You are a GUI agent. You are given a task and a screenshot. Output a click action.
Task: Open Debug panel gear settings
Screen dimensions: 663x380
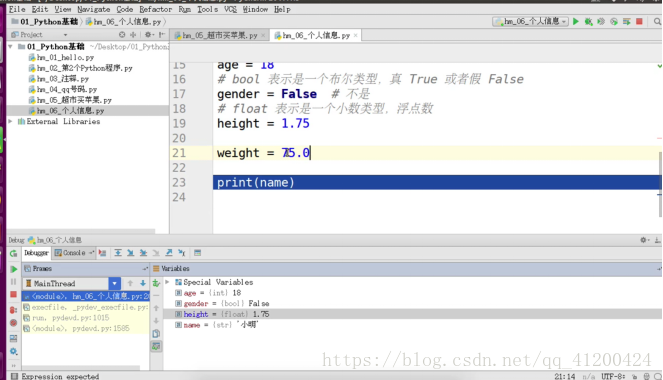coord(644,240)
